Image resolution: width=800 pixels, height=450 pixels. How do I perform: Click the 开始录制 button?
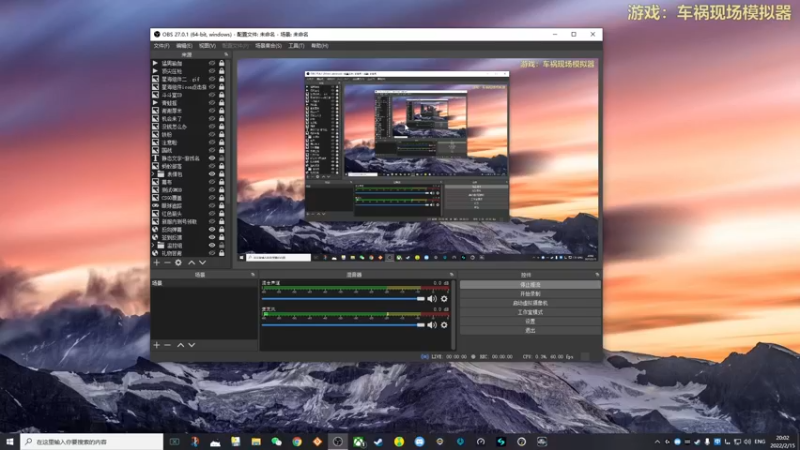tap(530, 294)
